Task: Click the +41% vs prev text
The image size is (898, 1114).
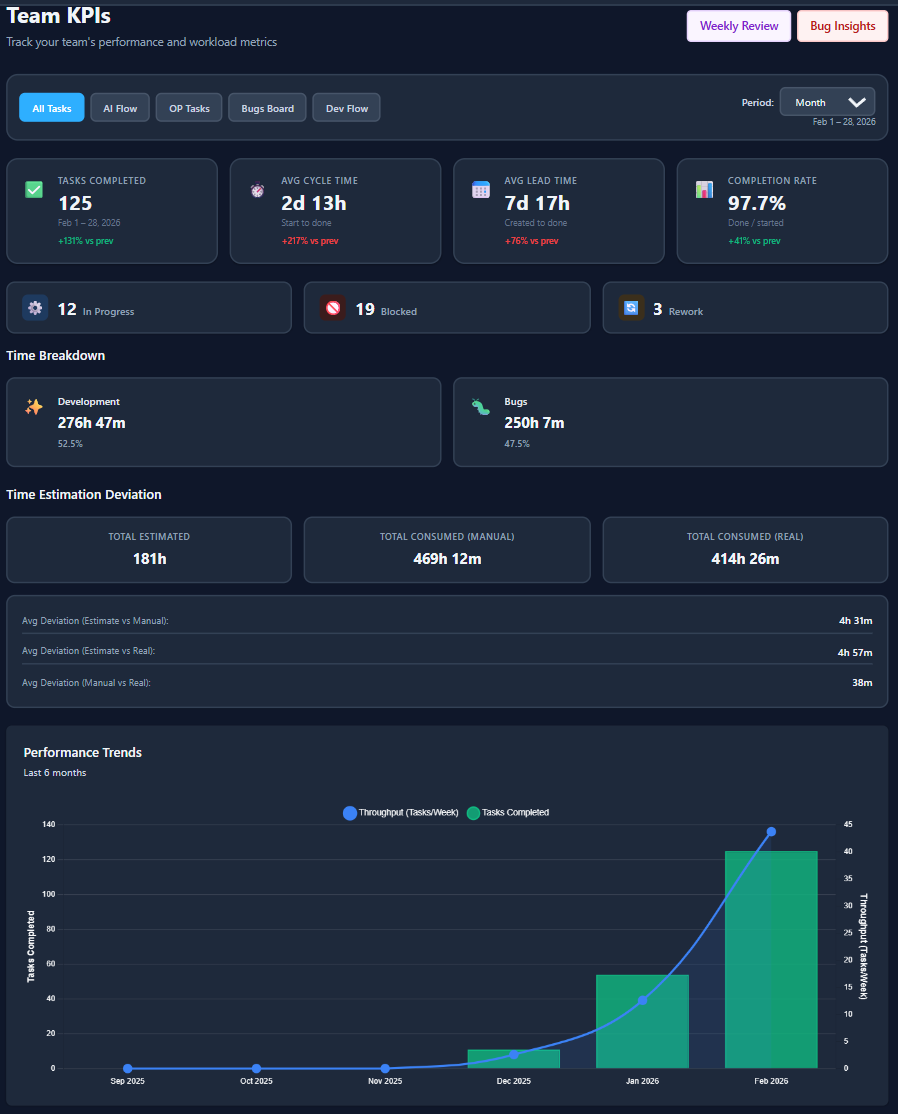Action: tap(754, 241)
